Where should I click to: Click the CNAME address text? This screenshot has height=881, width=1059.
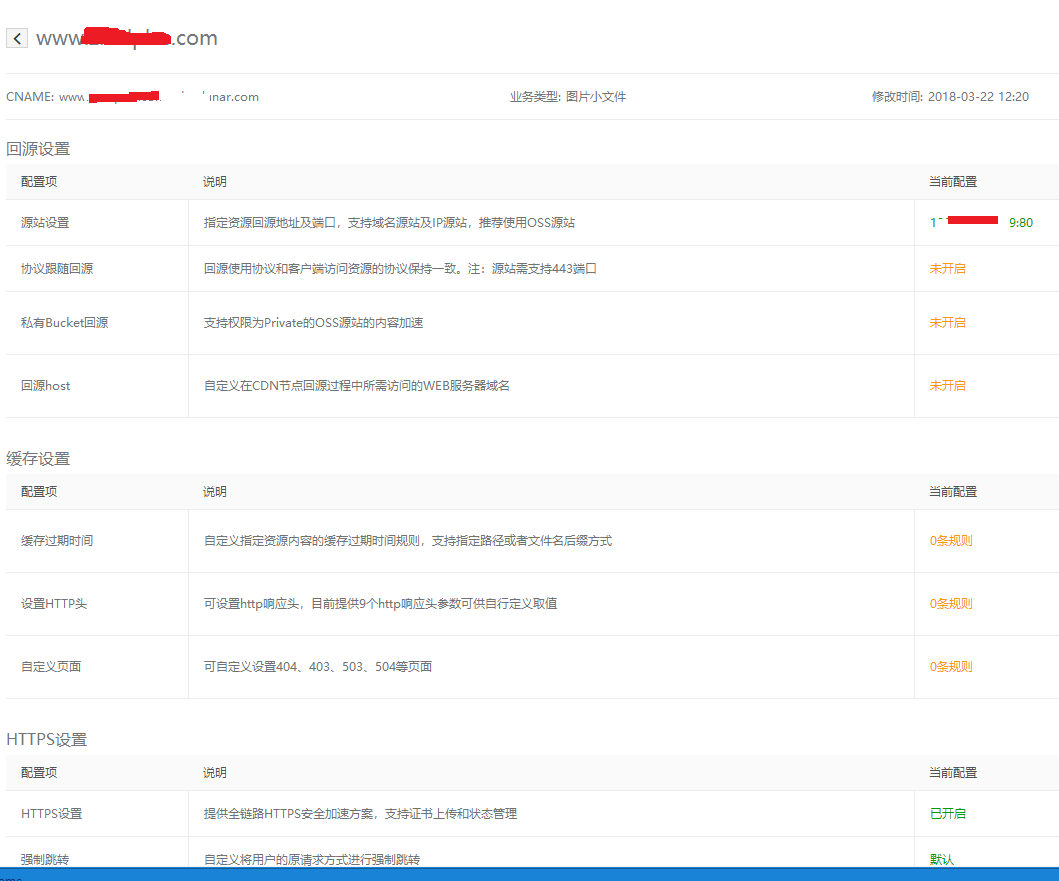coord(158,97)
